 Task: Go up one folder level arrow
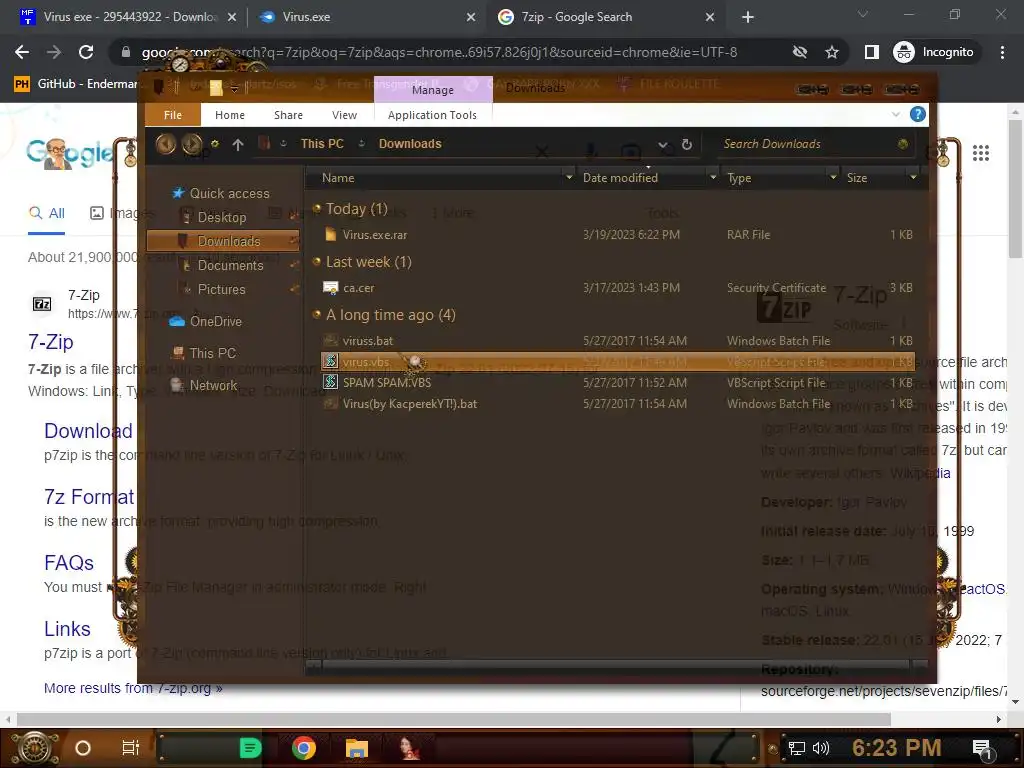[238, 145]
